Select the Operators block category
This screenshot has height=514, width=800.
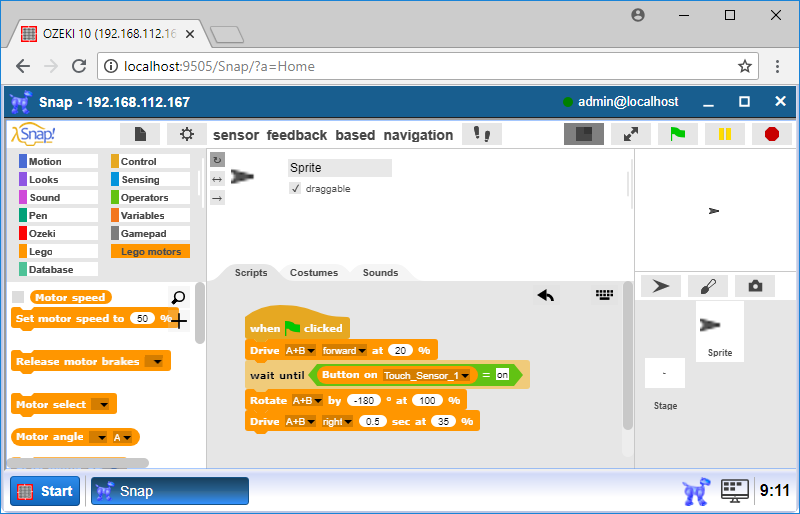[151, 198]
